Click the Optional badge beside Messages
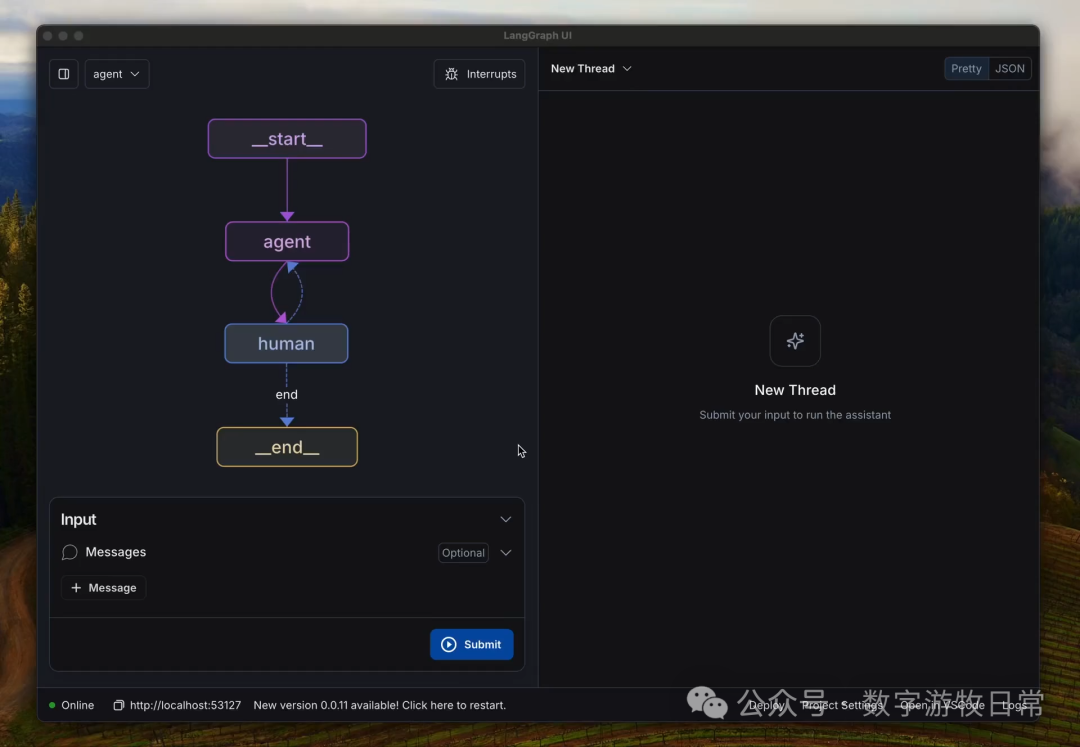 coord(463,553)
